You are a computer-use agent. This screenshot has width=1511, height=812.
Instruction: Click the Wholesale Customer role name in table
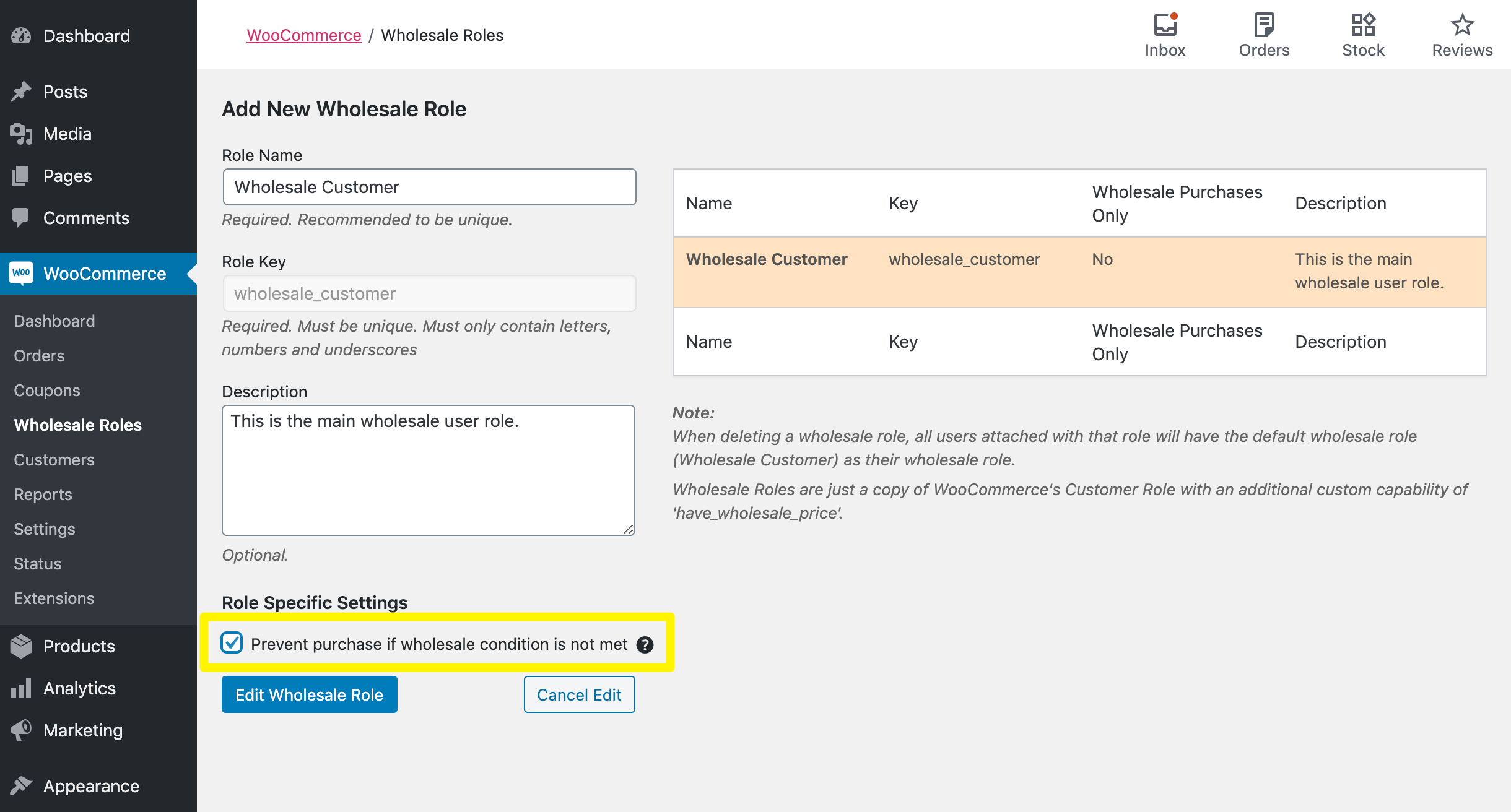coord(767,259)
